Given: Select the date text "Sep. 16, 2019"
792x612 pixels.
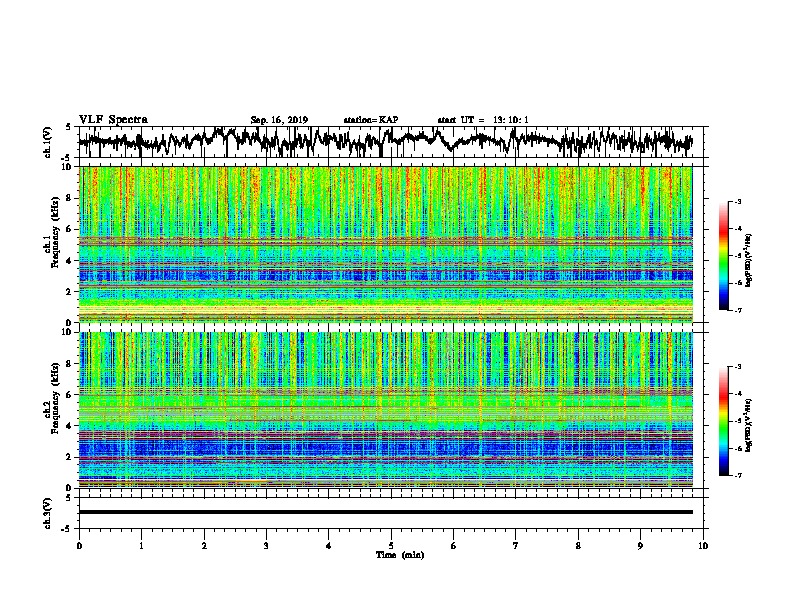Looking at the screenshot, I should point(279,120).
